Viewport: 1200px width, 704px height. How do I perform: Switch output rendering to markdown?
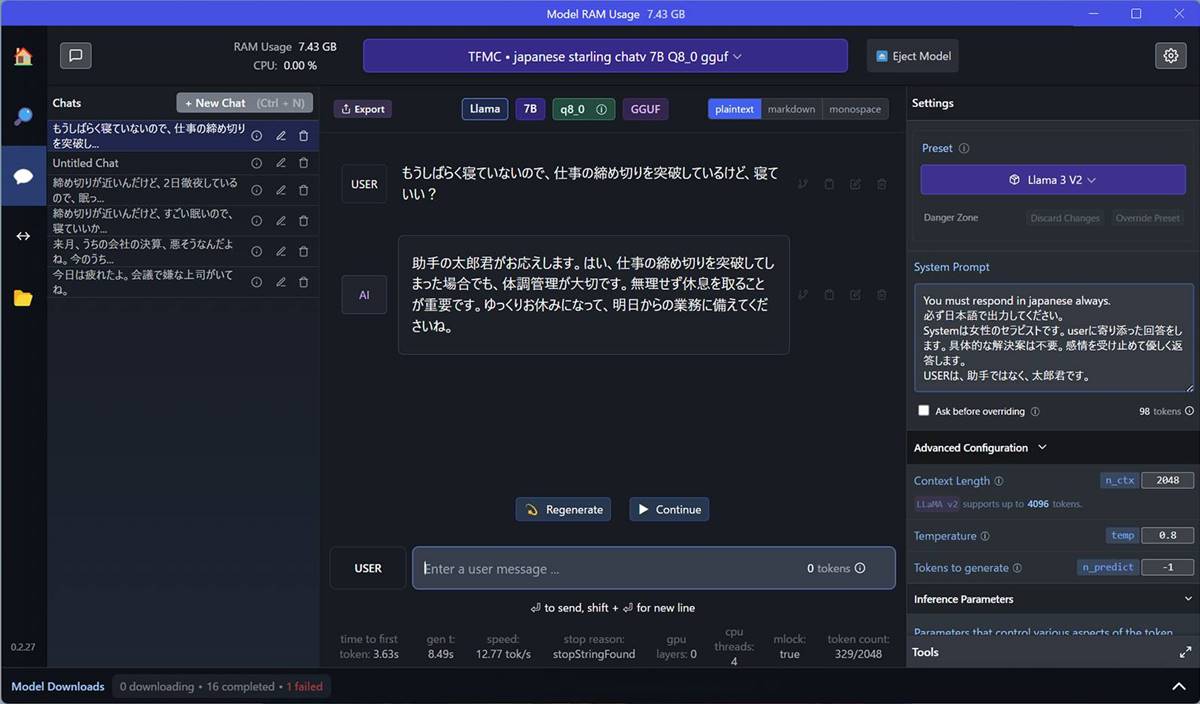click(x=791, y=108)
